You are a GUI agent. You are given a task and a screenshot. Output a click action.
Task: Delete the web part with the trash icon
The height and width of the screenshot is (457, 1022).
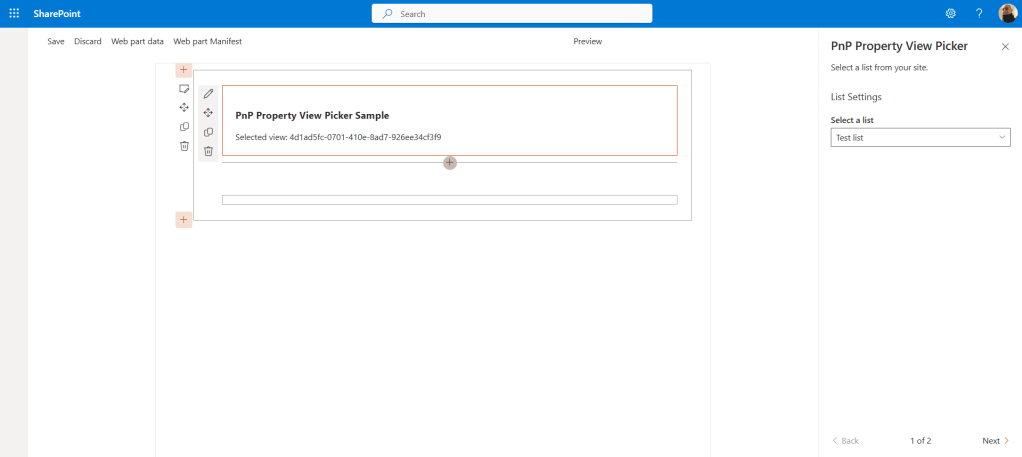pyautogui.click(x=208, y=151)
